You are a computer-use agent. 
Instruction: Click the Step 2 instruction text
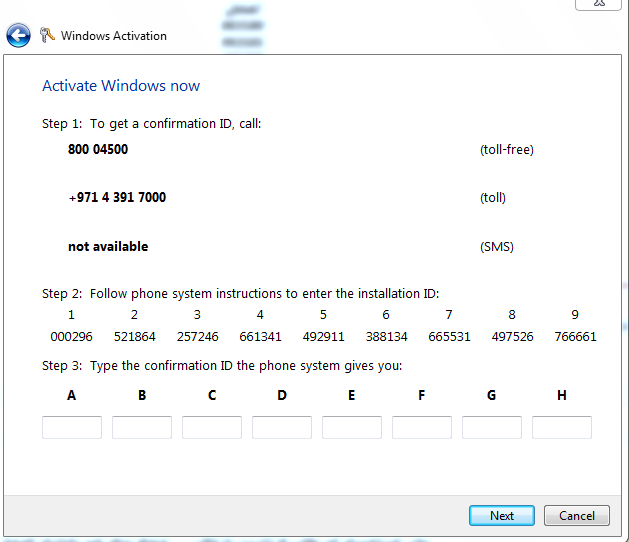coord(241,294)
